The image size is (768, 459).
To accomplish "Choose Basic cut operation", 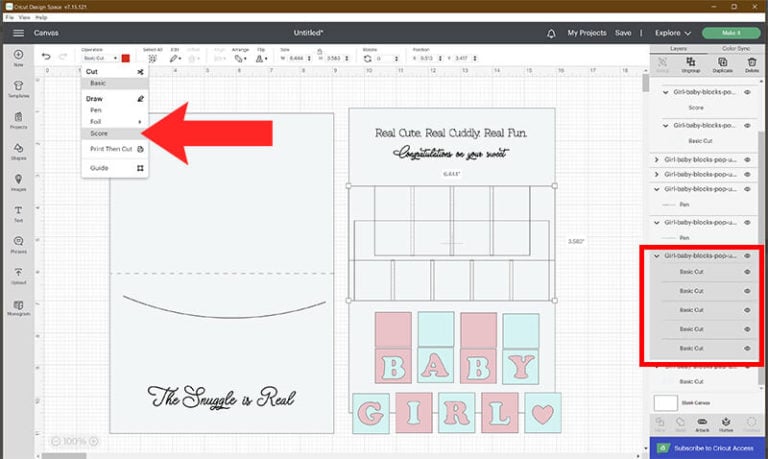I will (115, 83).
